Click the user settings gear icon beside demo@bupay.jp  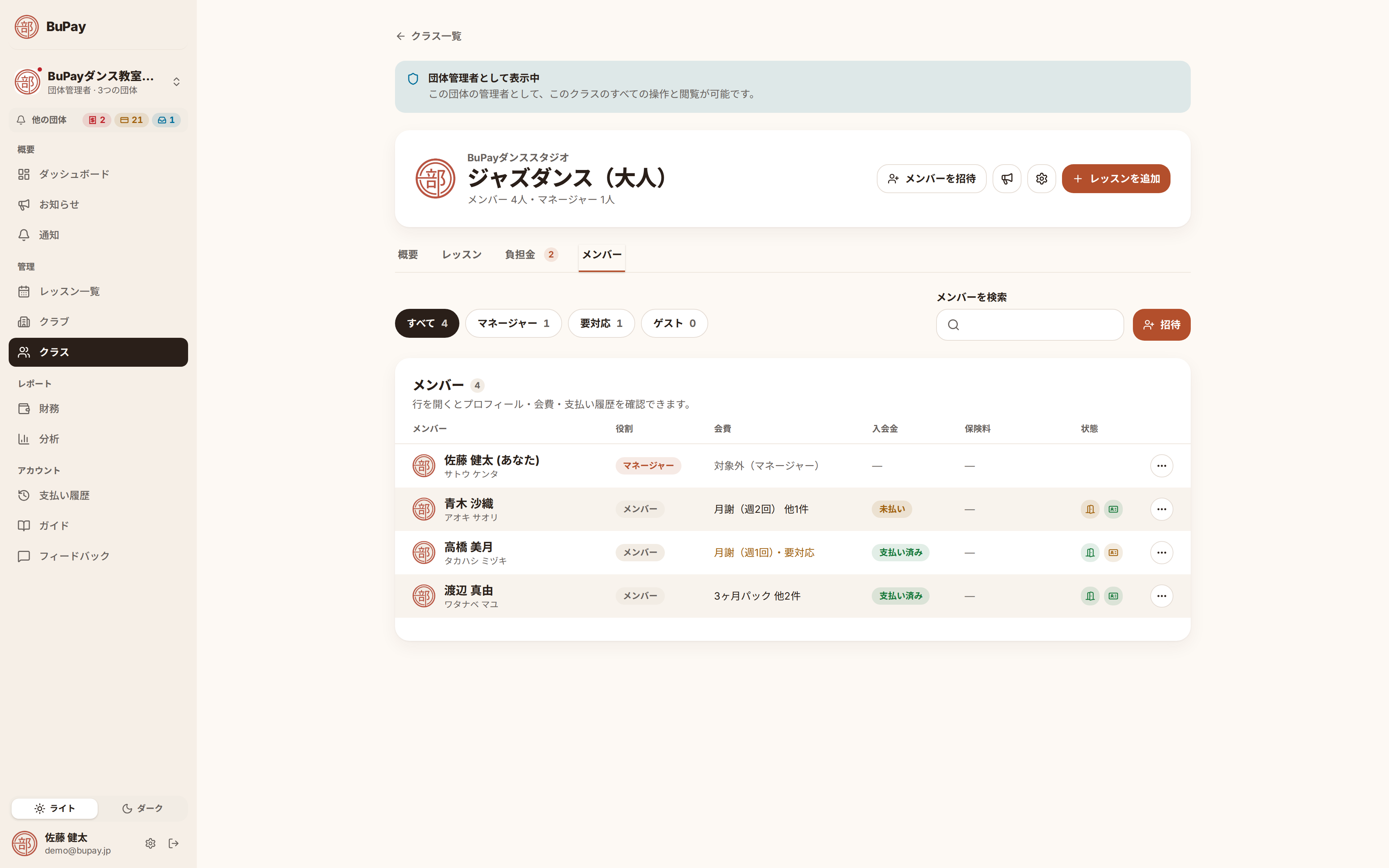click(150, 843)
